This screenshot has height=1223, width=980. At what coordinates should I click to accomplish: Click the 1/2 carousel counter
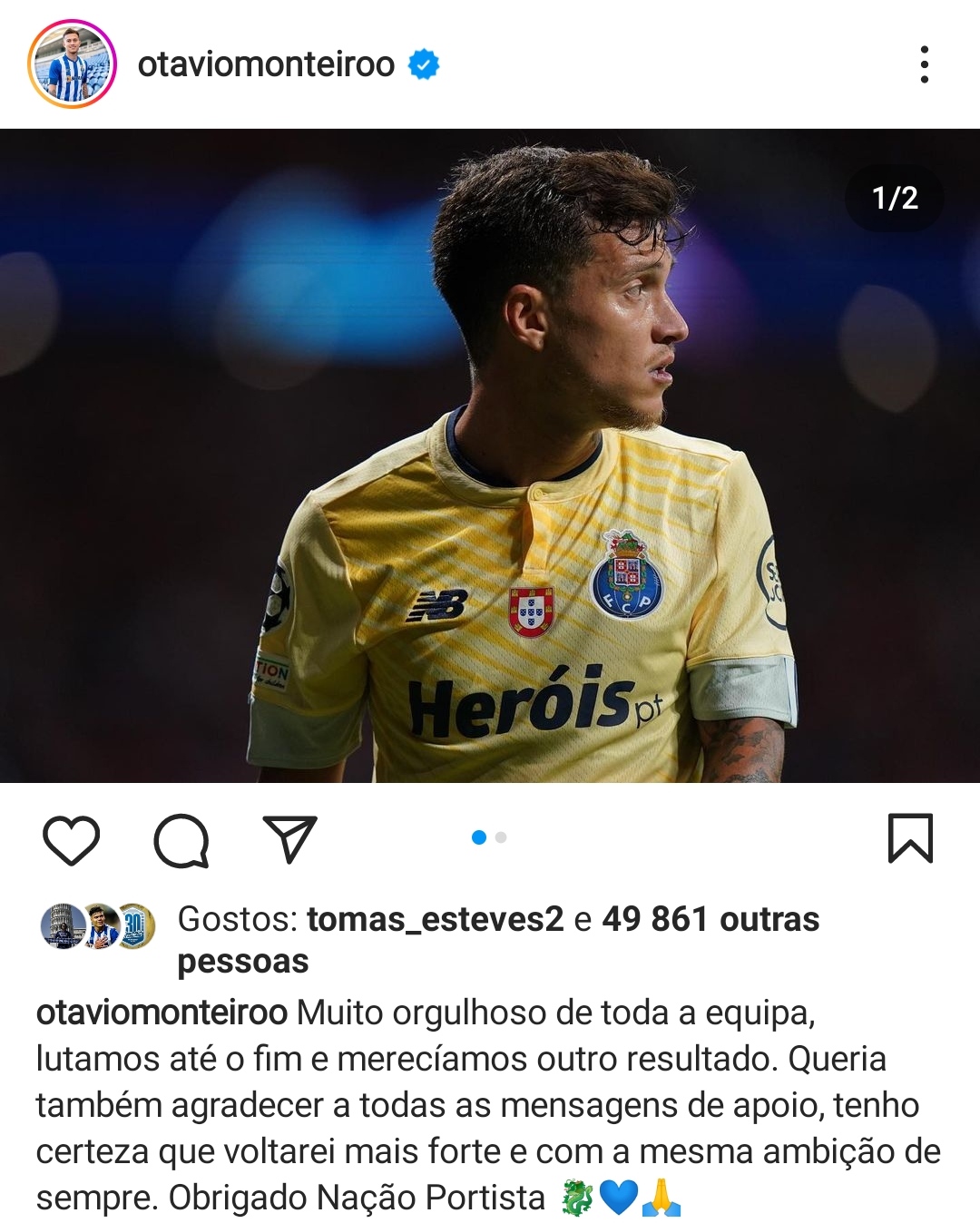(x=895, y=198)
